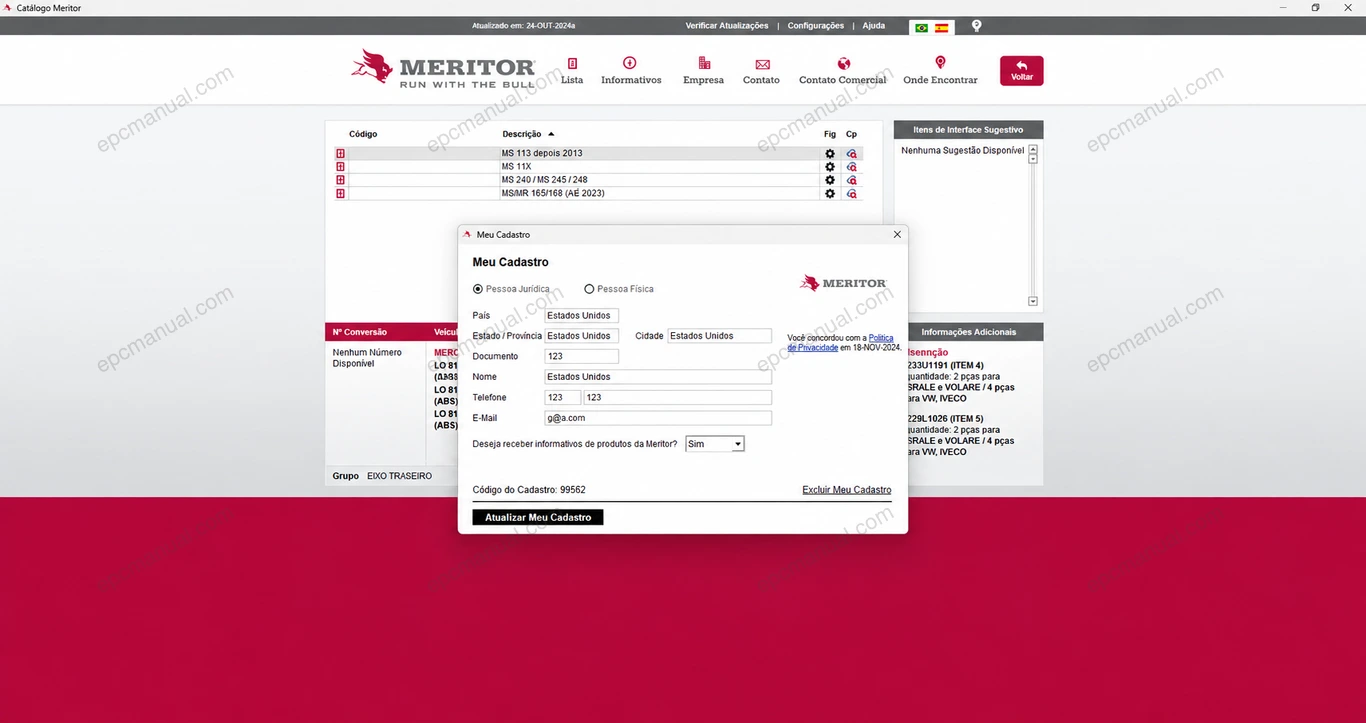This screenshot has width=1366, height=723.
Task: Select the Pessoa Física radio button
Action: [x=589, y=289]
